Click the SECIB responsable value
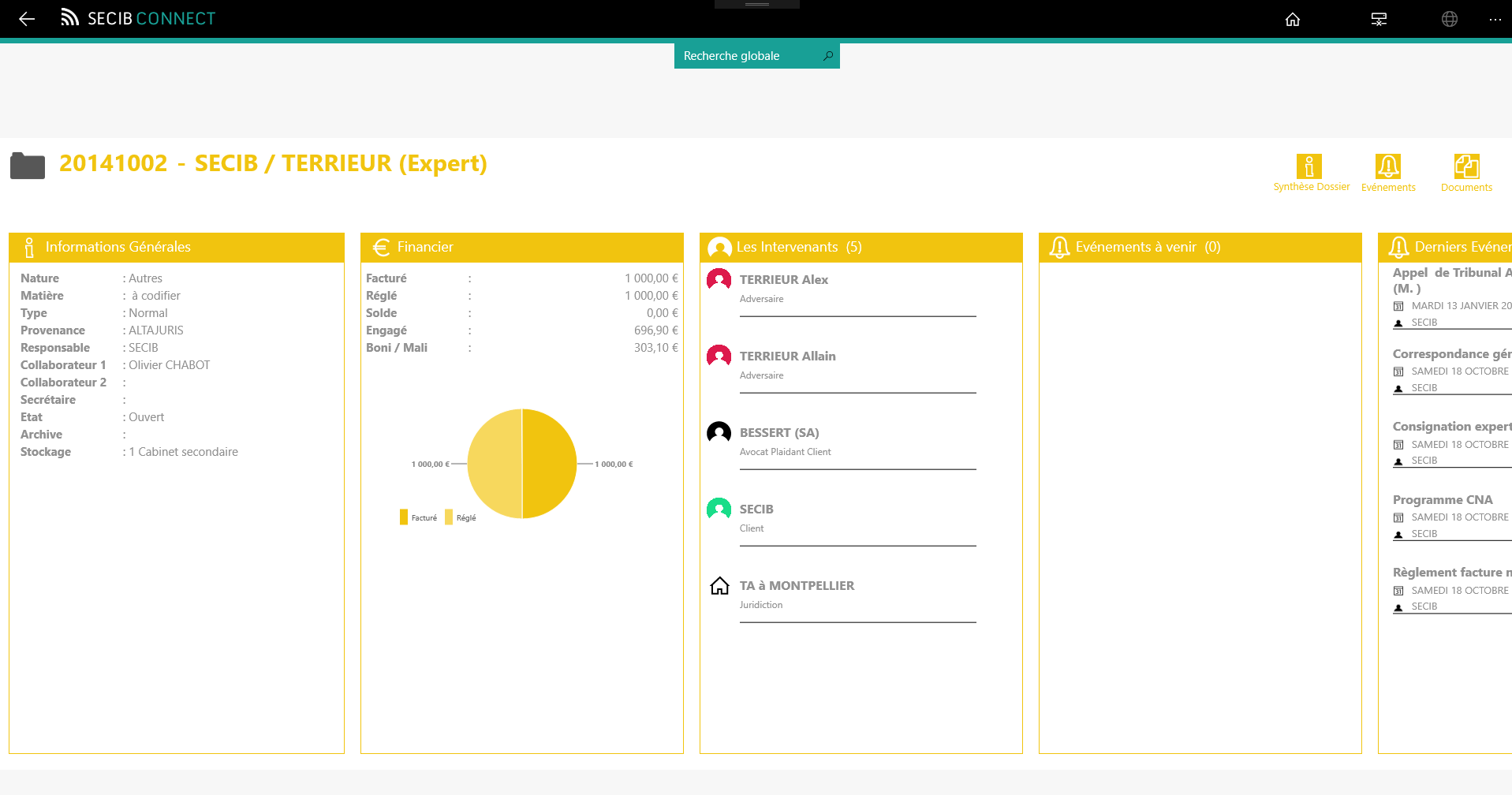The width and height of the screenshot is (1512, 795). tap(144, 348)
